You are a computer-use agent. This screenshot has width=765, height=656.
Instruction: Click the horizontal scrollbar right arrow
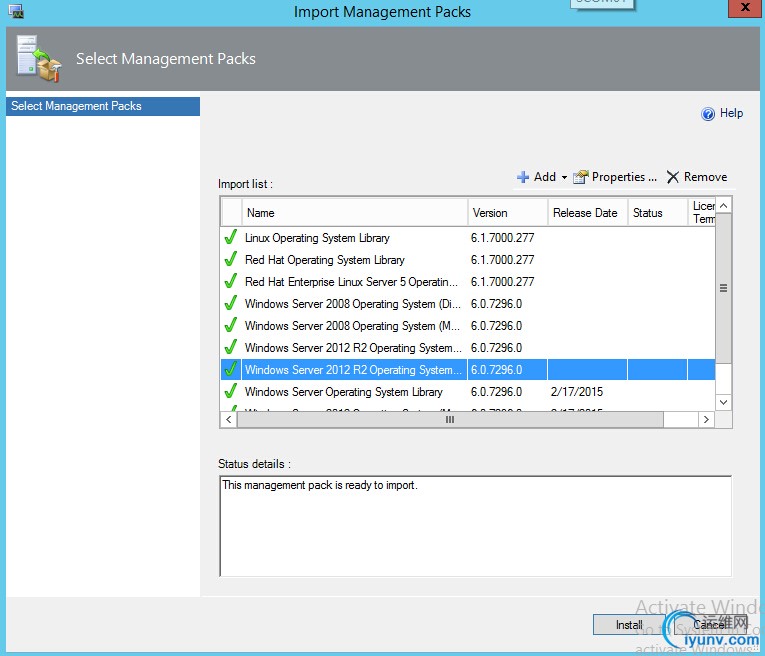pyautogui.click(x=706, y=419)
